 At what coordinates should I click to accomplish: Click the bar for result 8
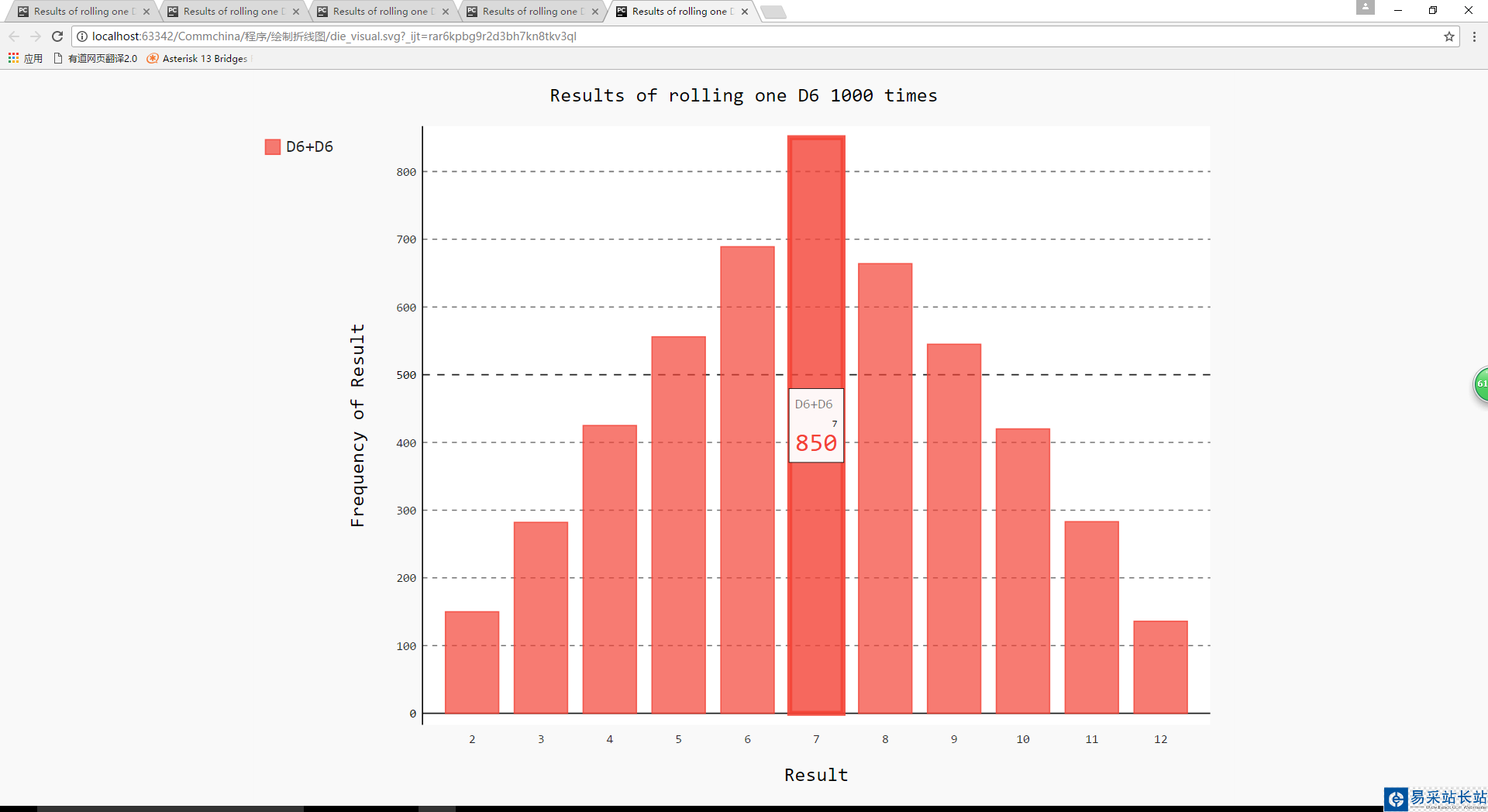pos(885,488)
